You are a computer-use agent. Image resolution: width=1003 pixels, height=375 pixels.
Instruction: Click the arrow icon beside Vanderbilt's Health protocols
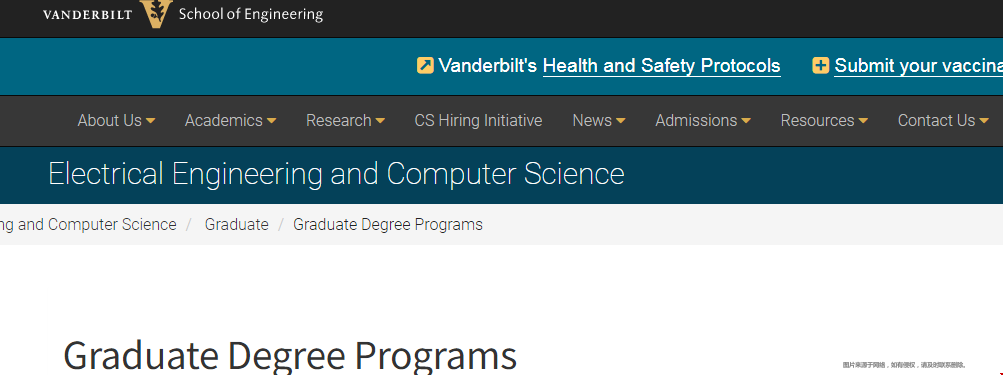425,65
